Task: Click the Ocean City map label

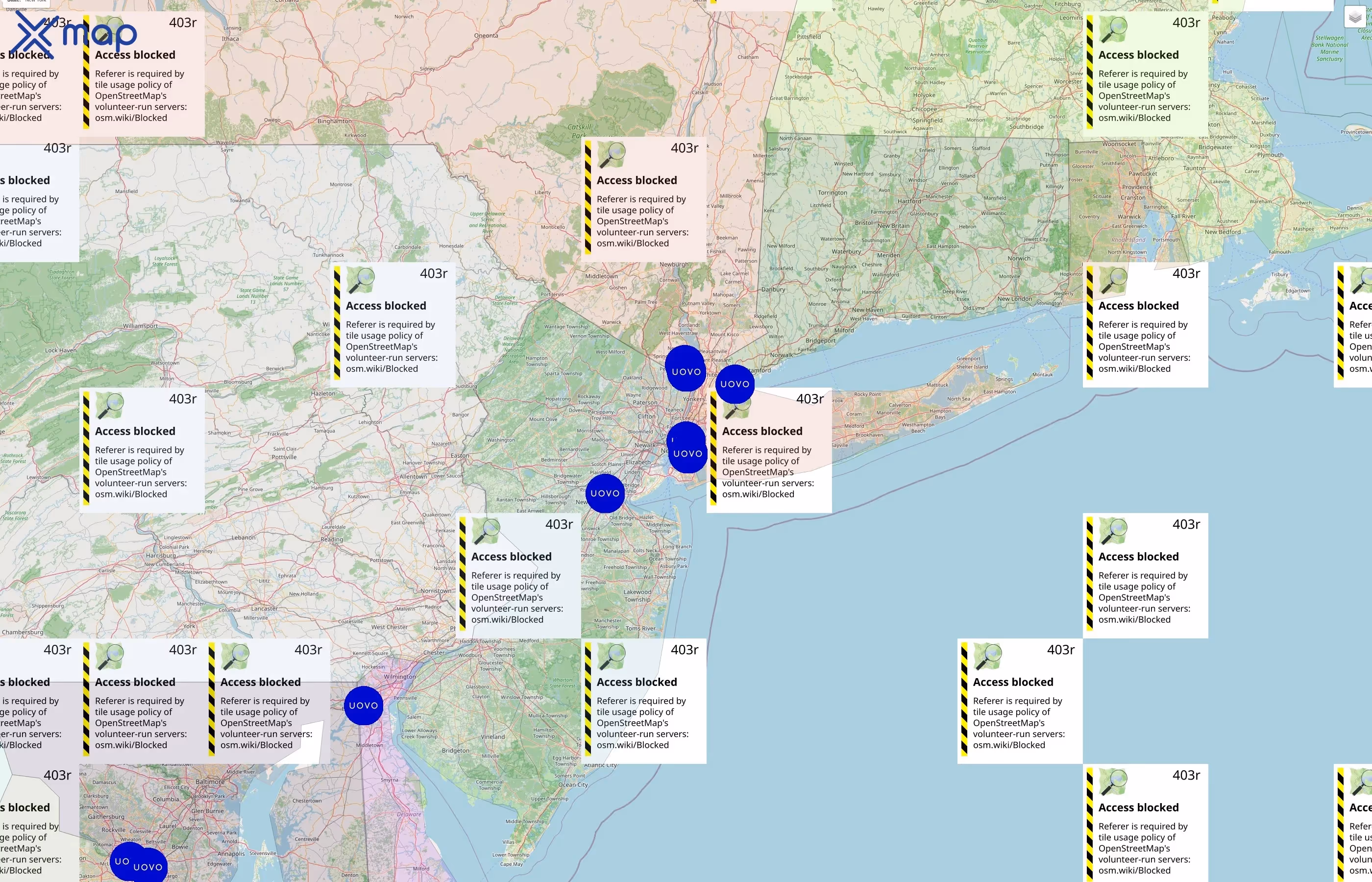Action: click(x=573, y=784)
